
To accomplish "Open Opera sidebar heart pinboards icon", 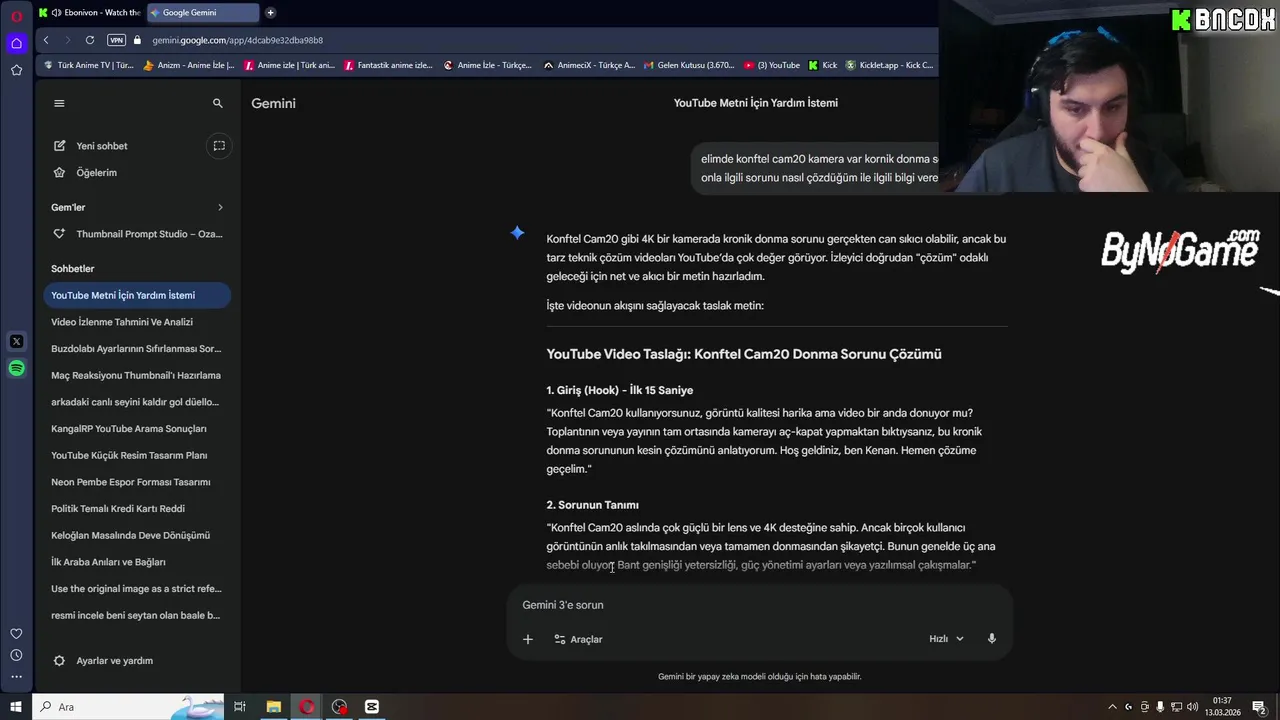I will point(16,633).
